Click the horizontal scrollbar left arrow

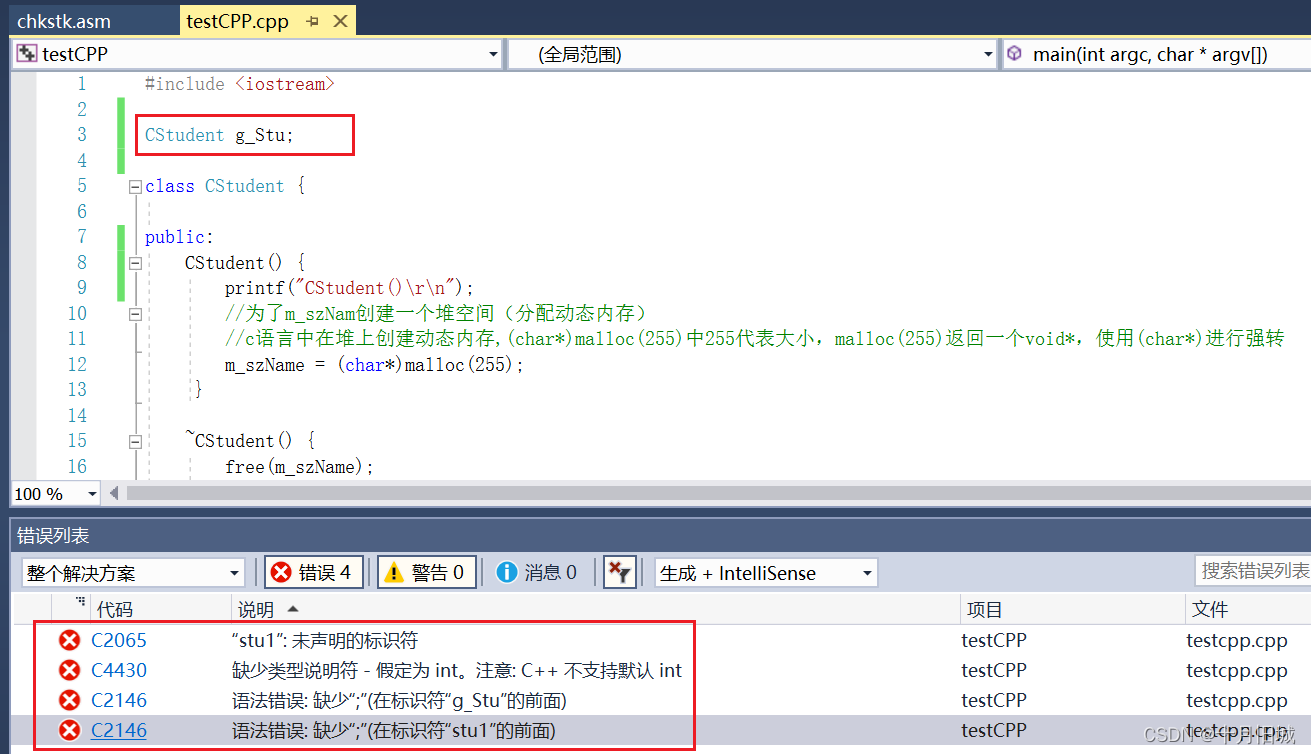[x=114, y=493]
